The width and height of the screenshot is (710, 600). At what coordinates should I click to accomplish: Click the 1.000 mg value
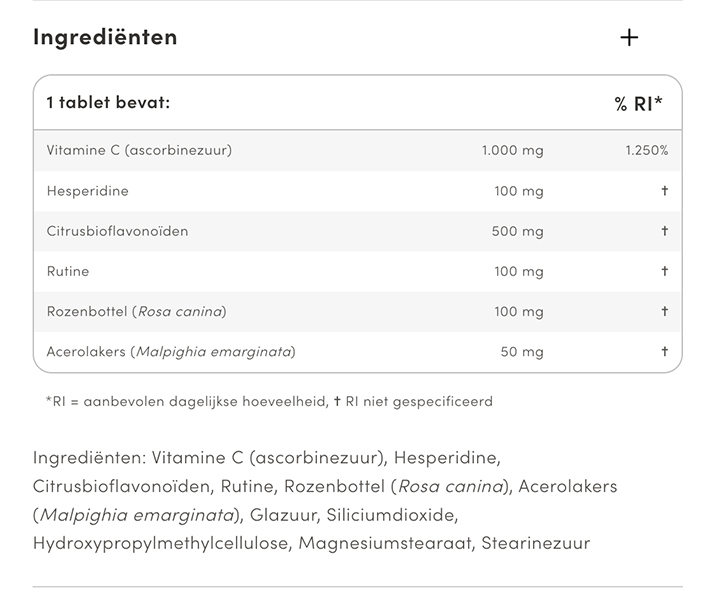click(512, 150)
